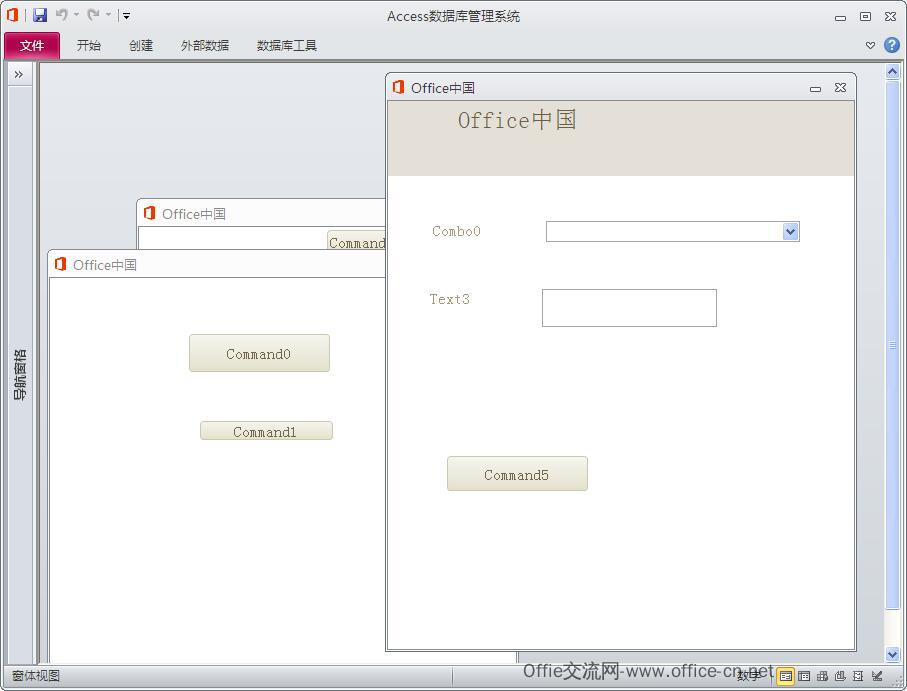907x691 pixels.
Task: Click the title bar text of the Command0 window
Action: pyautogui.click(x=105, y=265)
